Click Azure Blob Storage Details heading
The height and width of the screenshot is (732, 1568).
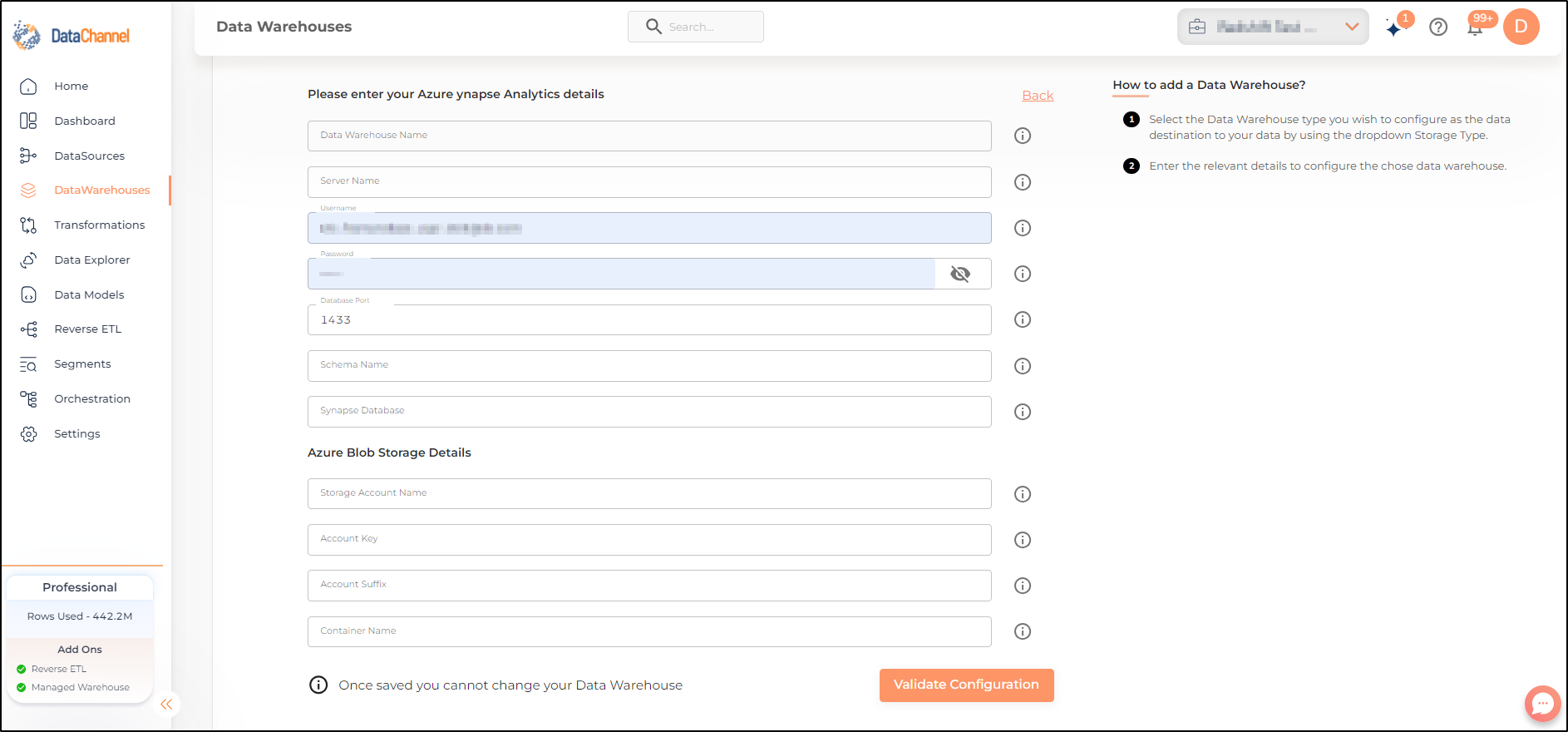pos(389,453)
